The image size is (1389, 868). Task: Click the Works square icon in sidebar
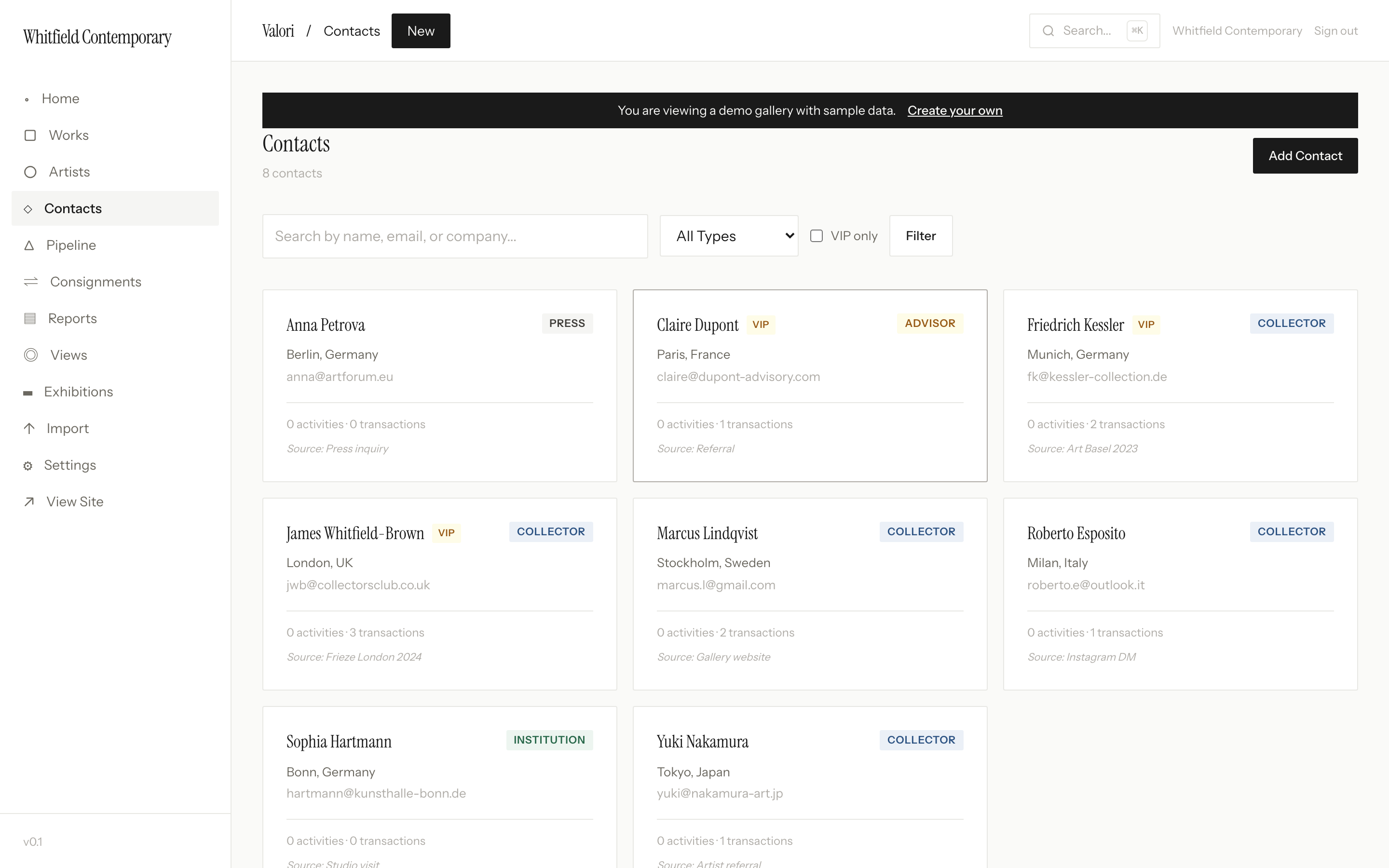(30, 136)
